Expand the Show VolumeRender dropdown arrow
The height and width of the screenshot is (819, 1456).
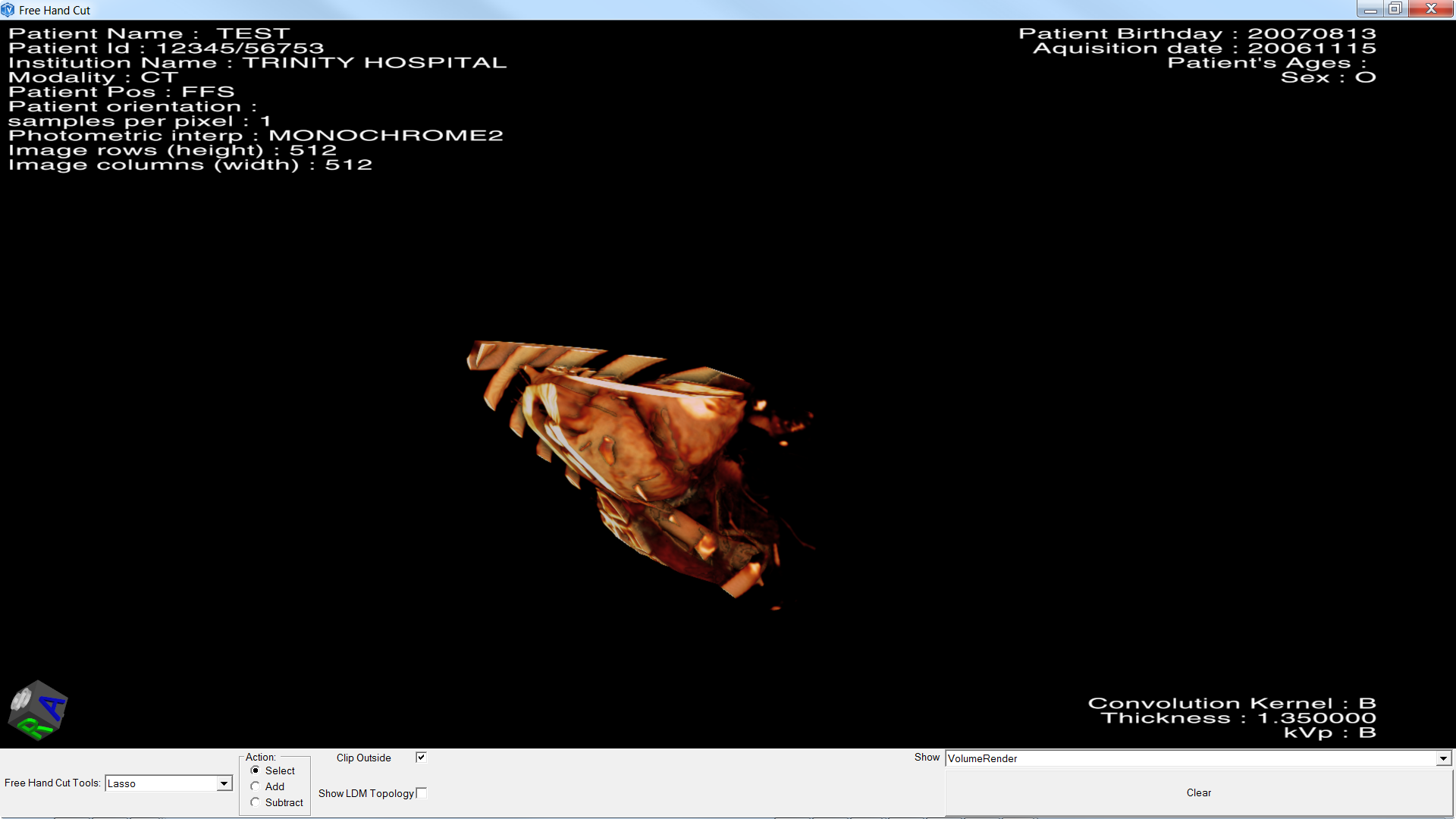pos(1443,758)
